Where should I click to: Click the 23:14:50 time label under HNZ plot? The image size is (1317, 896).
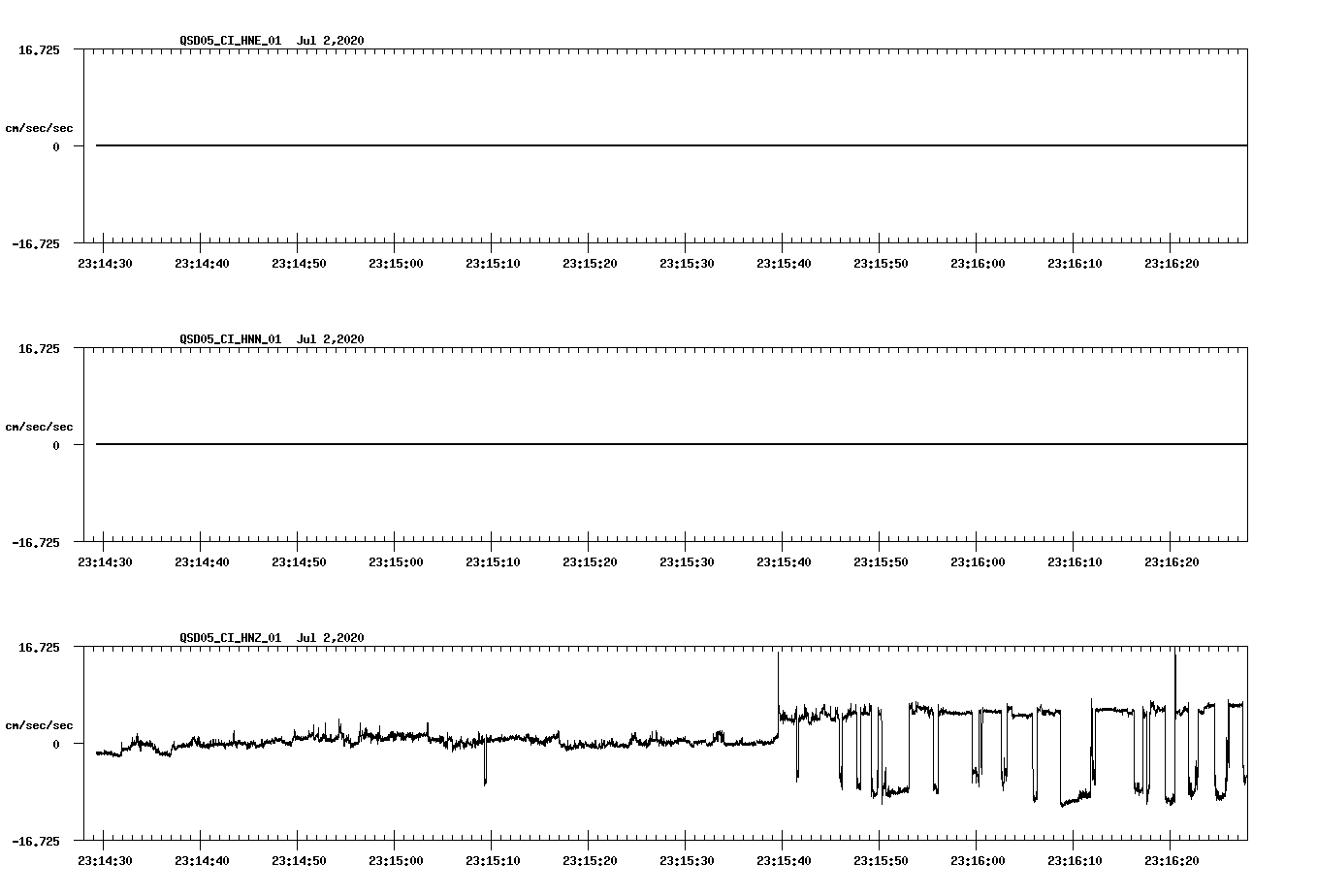(x=299, y=861)
